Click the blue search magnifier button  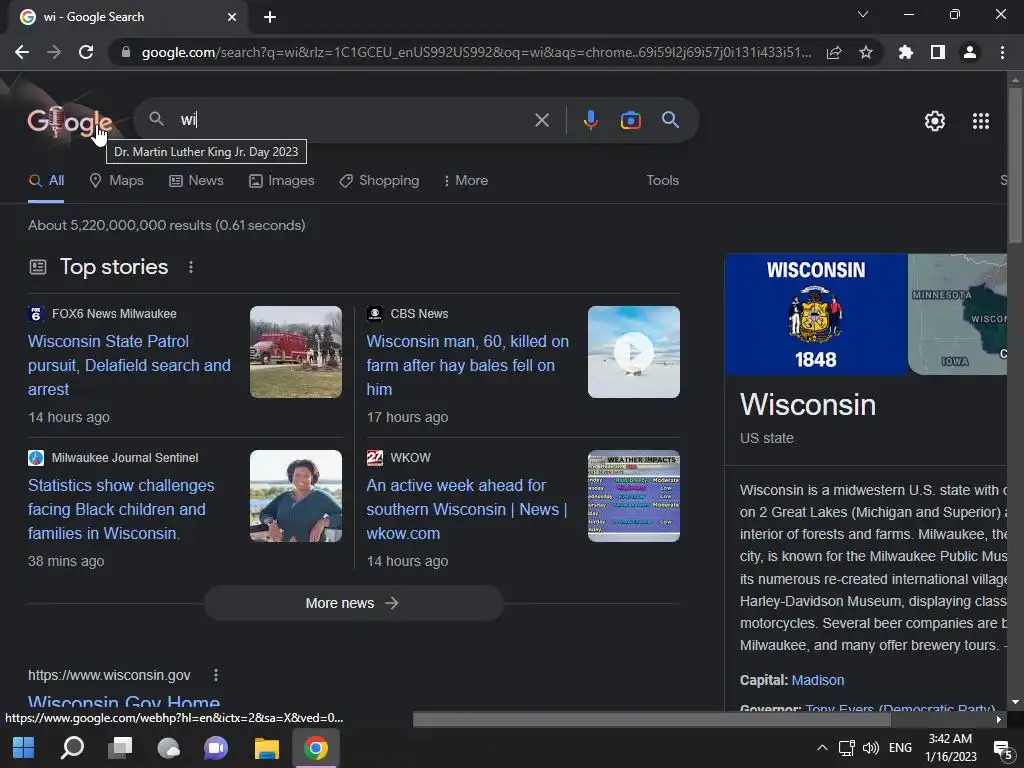tap(670, 120)
